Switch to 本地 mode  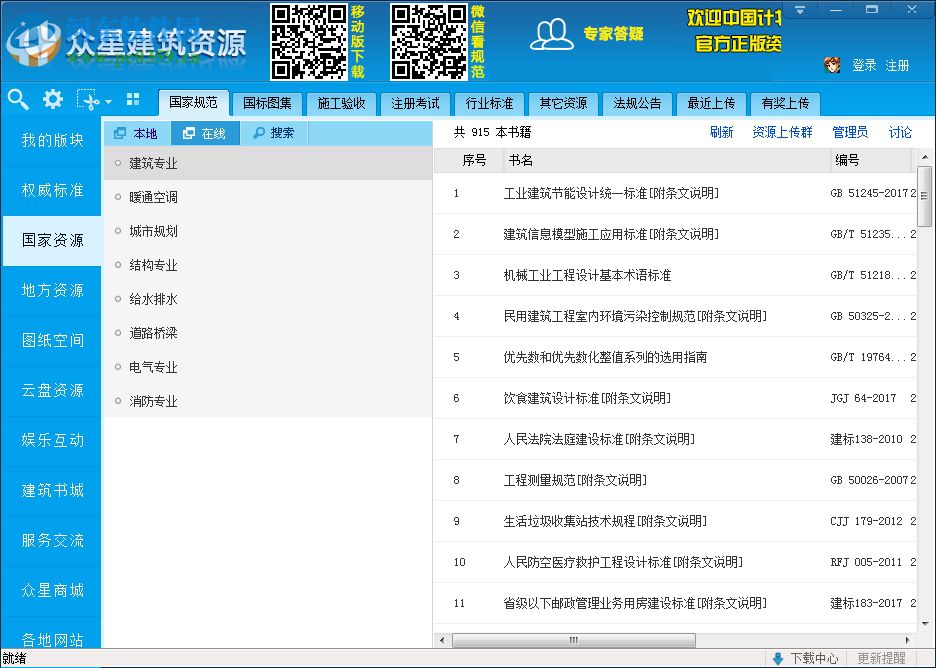tap(137, 132)
